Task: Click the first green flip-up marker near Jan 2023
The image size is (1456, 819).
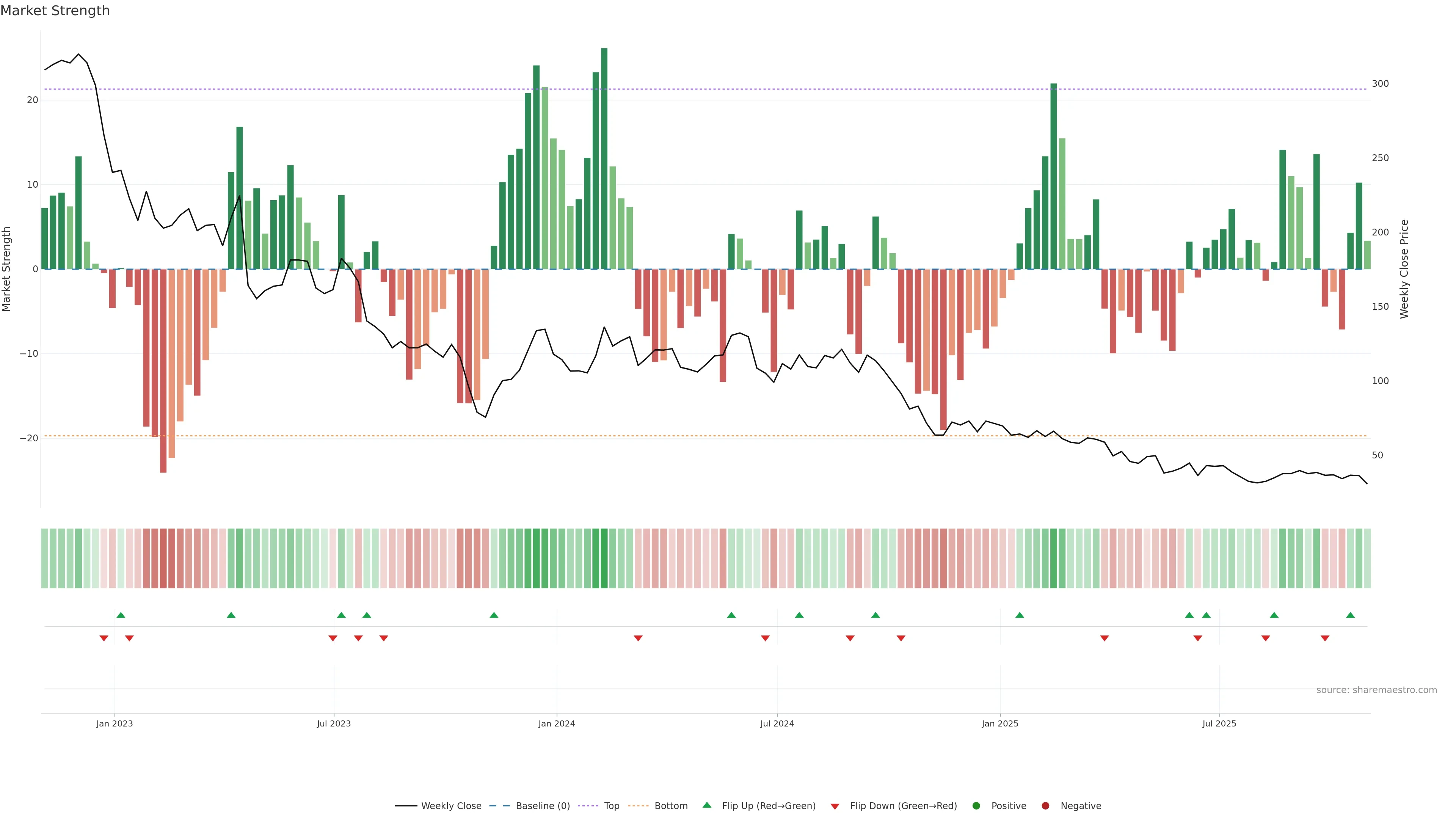Action: point(121,615)
